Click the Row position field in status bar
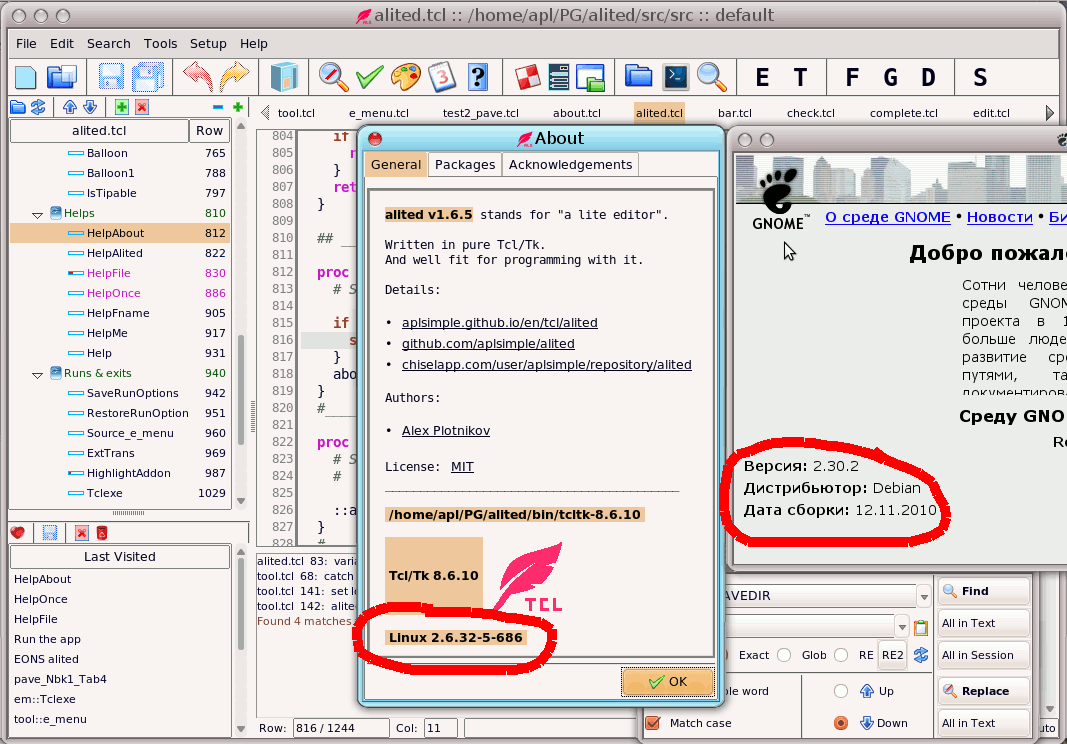The height and width of the screenshot is (744, 1067). click(x=340, y=728)
